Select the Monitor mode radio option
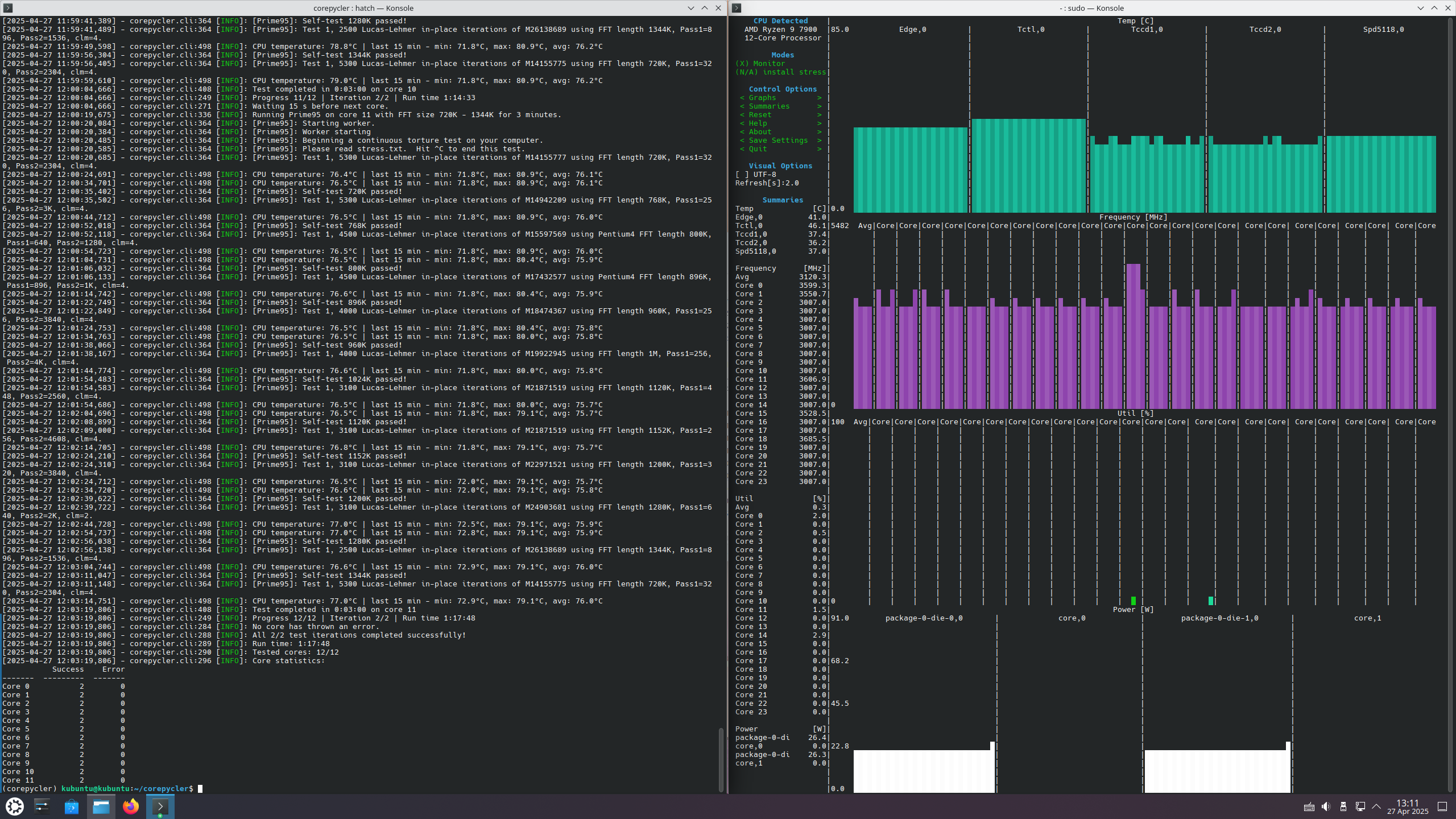The image size is (1456, 819). [760, 64]
